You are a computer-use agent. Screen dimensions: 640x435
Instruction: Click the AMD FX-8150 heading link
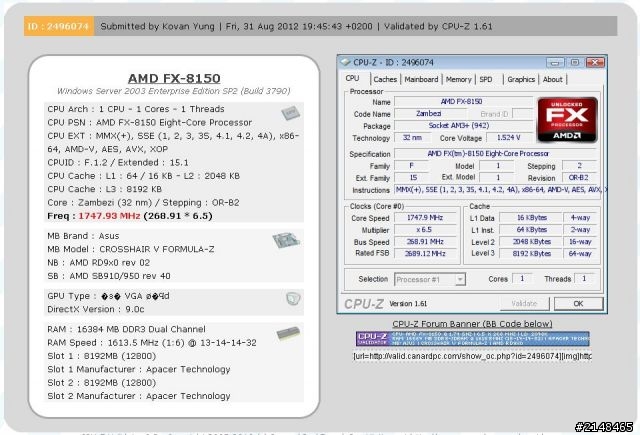174,78
